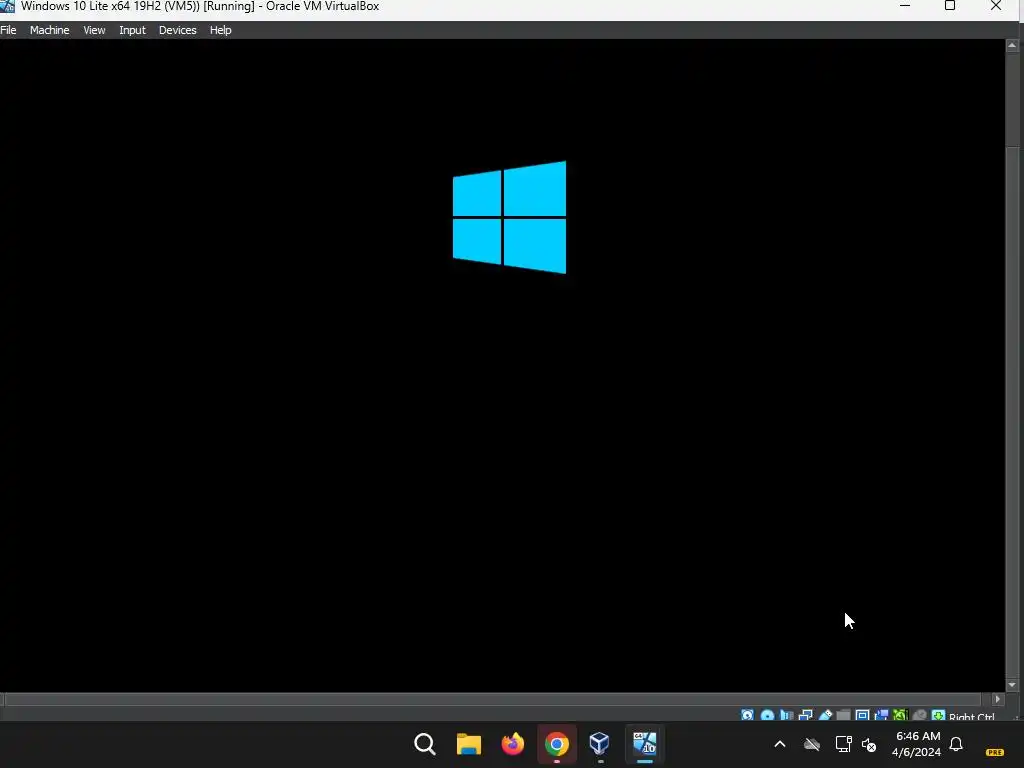Open network settings tray icon
Viewport: 1024px width, 768px height.
point(843,744)
